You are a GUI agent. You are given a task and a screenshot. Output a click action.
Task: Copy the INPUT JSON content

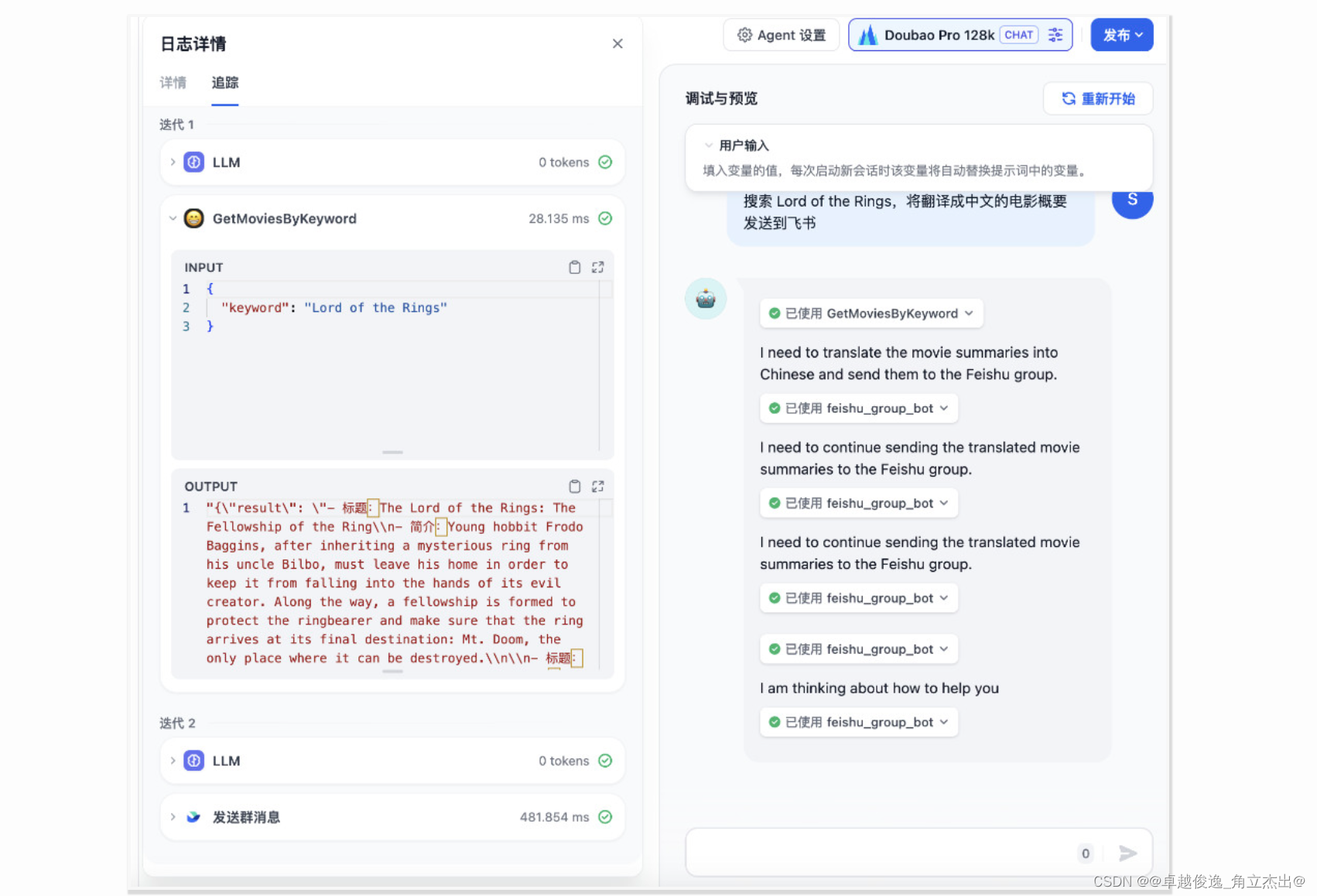pyautogui.click(x=575, y=267)
